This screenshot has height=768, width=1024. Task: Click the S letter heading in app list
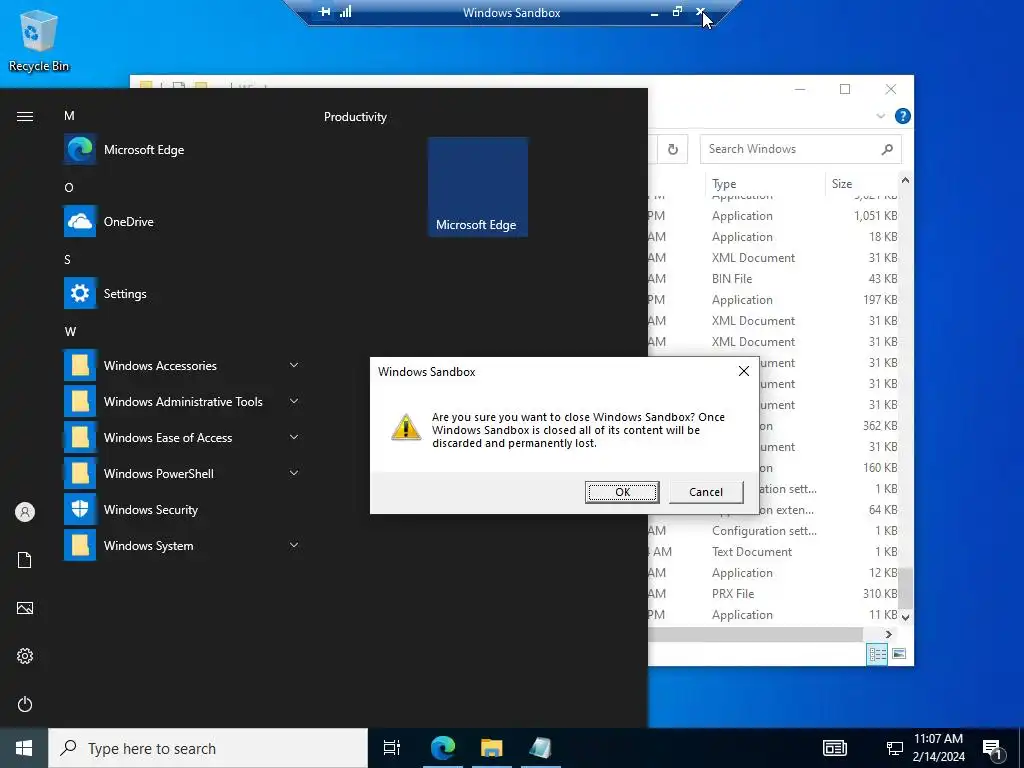67,259
